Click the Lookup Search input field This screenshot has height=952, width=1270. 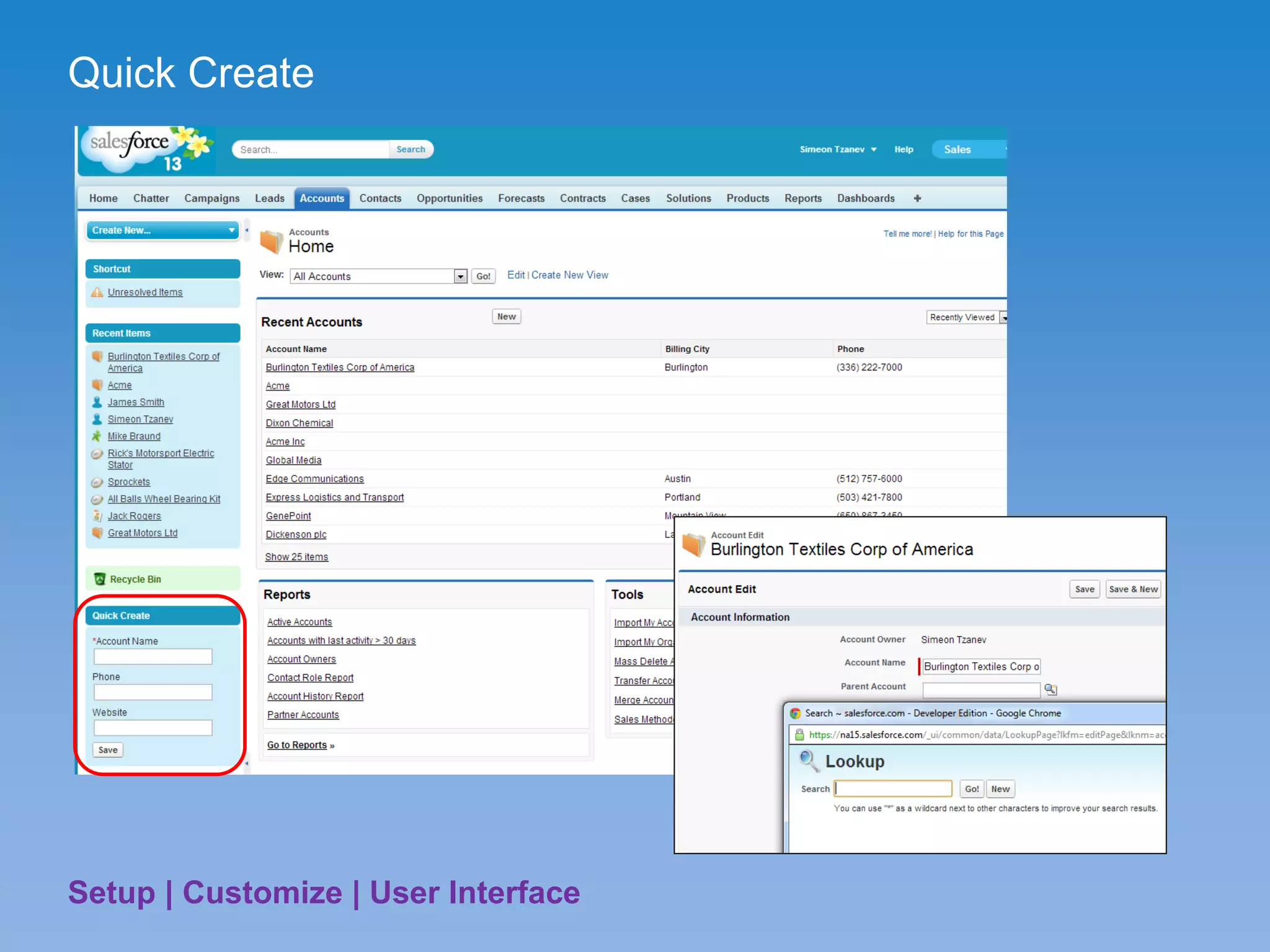coord(893,788)
